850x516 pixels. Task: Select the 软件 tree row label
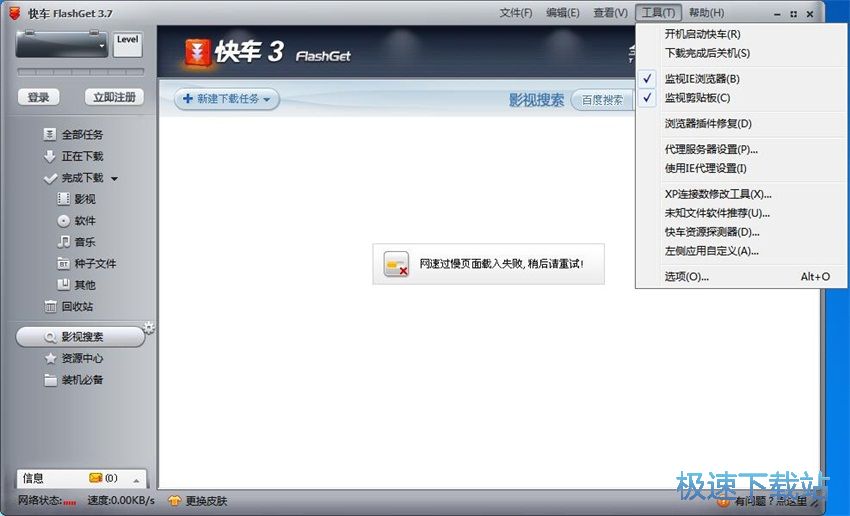point(85,221)
